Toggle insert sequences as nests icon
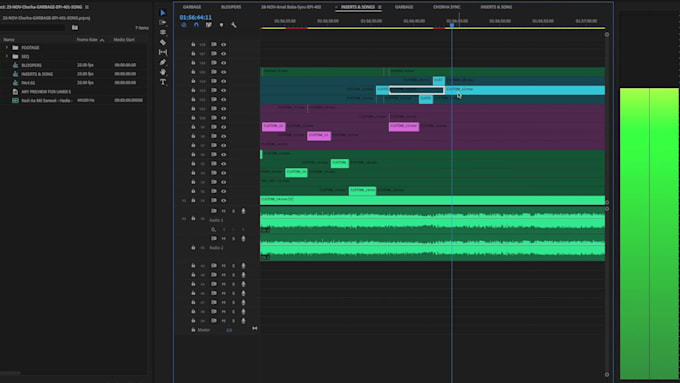Screen dimensions: 680x383 tap(184, 25)
